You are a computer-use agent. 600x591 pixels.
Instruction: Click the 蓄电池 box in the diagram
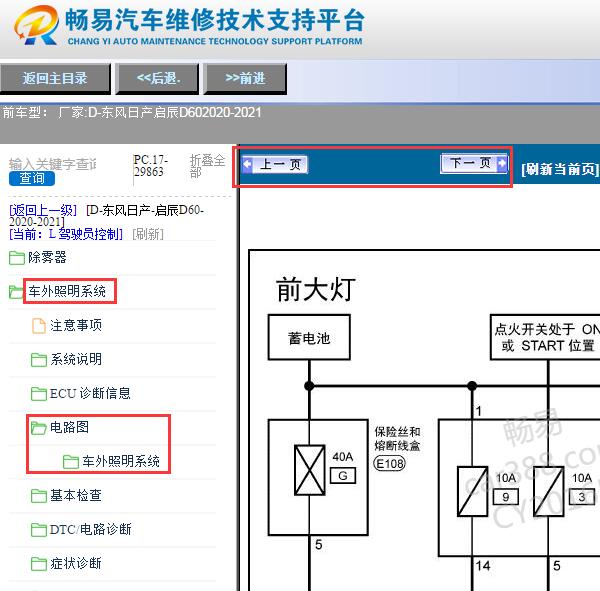(309, 338)
